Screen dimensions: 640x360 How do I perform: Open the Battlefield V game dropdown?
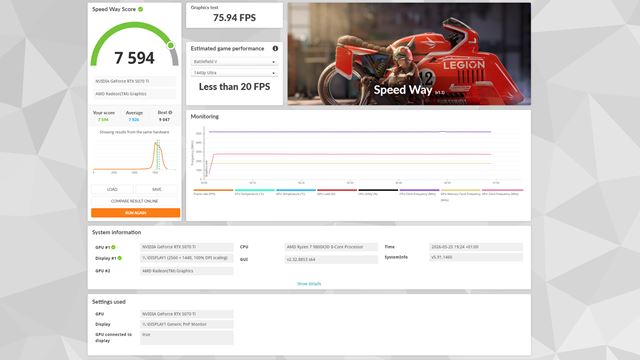pyautogui.click(x=234, y=62)
